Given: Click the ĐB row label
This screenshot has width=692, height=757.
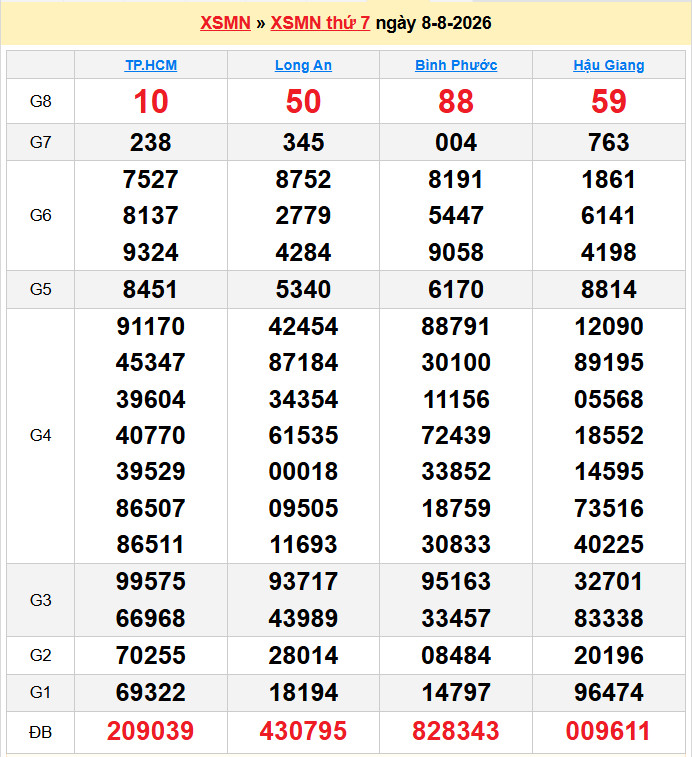Looking at the screenshot, I should pos(41,732).
